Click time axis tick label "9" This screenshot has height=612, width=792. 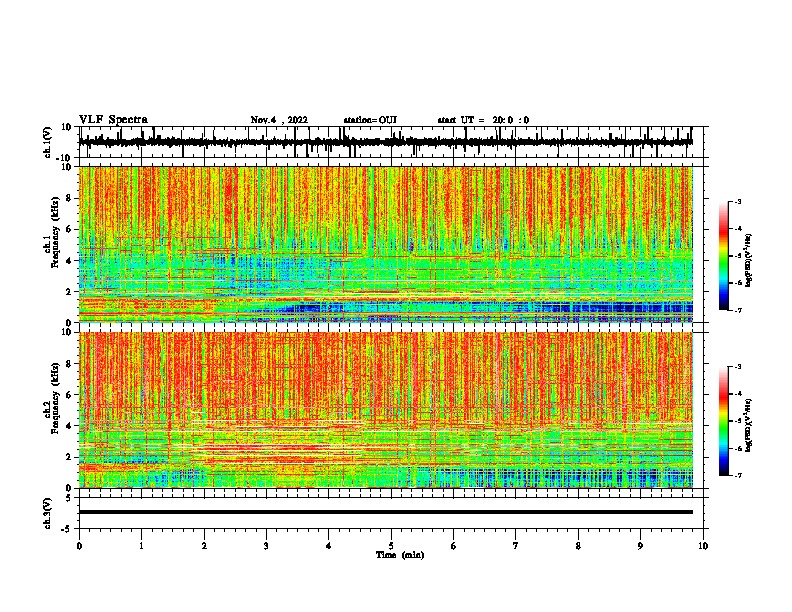(x=640, y=546)
